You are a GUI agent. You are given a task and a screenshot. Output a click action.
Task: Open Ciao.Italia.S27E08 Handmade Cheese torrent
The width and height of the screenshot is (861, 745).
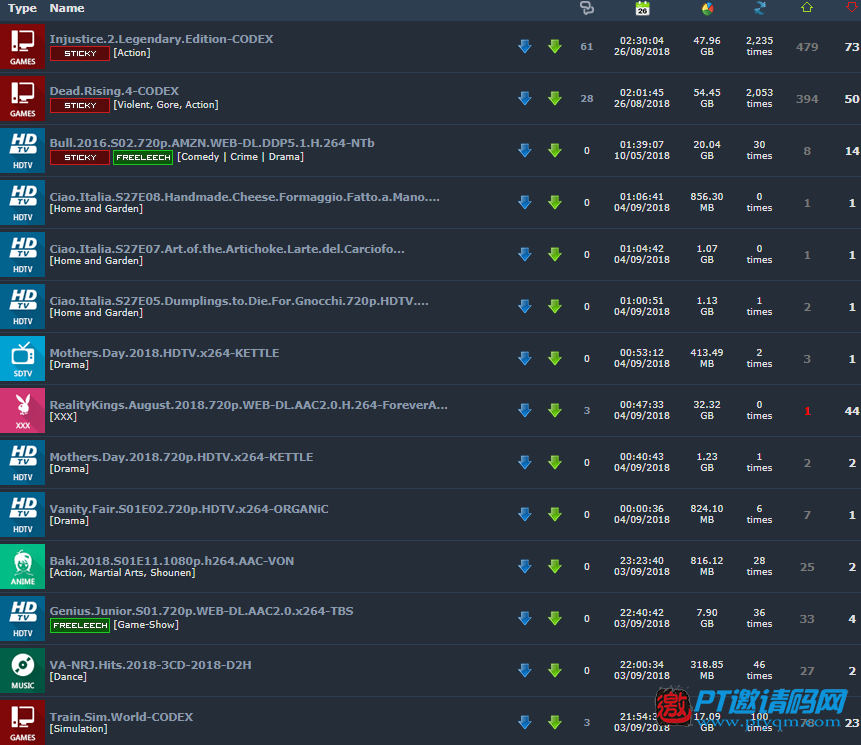[x=244, y=197]
